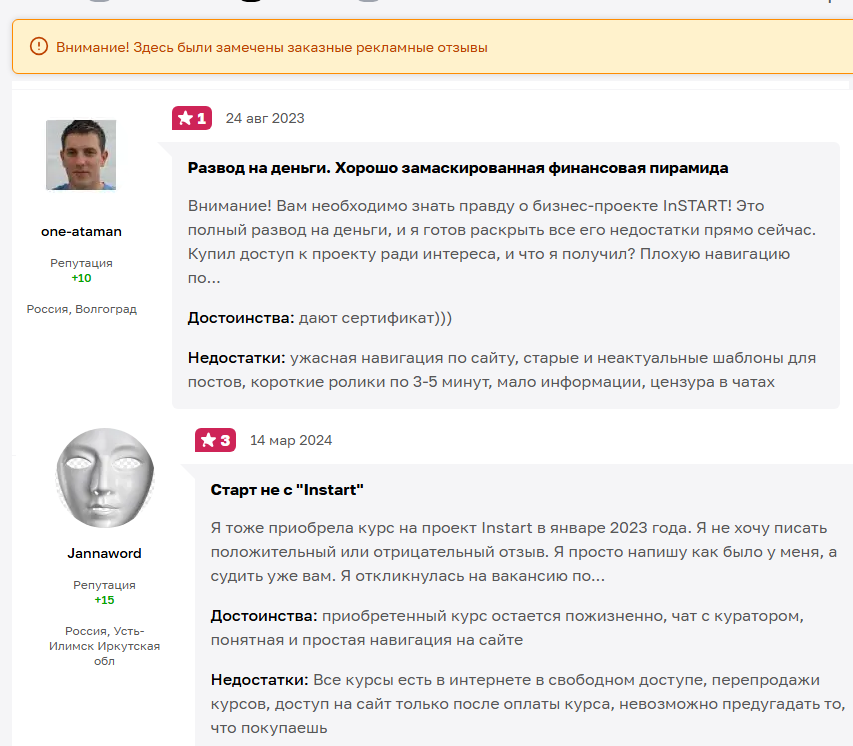Click the first review's Недостатки paragraph
The height and width of the screenshot is (746, 853).
click(x=502, y=370)
